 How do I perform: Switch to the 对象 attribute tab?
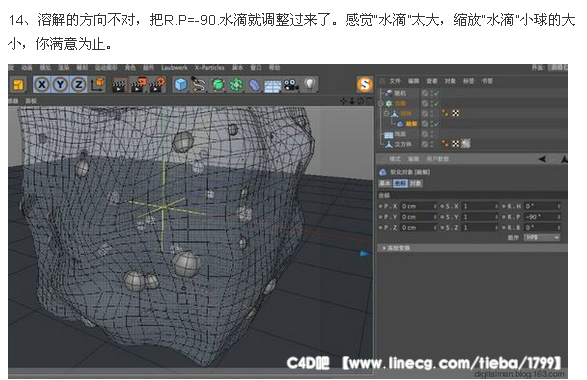pos(415,183)
